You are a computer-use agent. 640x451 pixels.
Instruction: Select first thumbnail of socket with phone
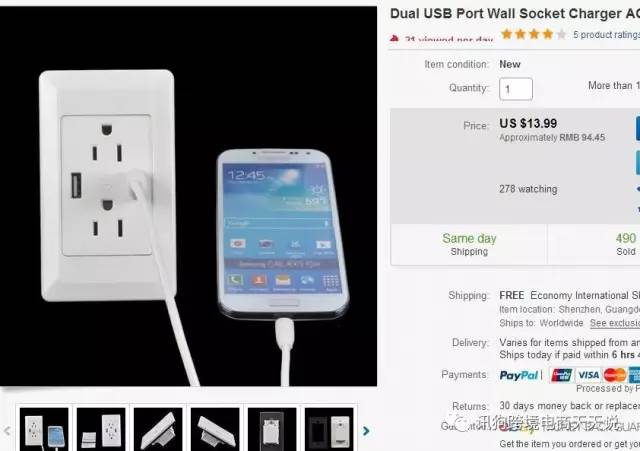point(44,429)
